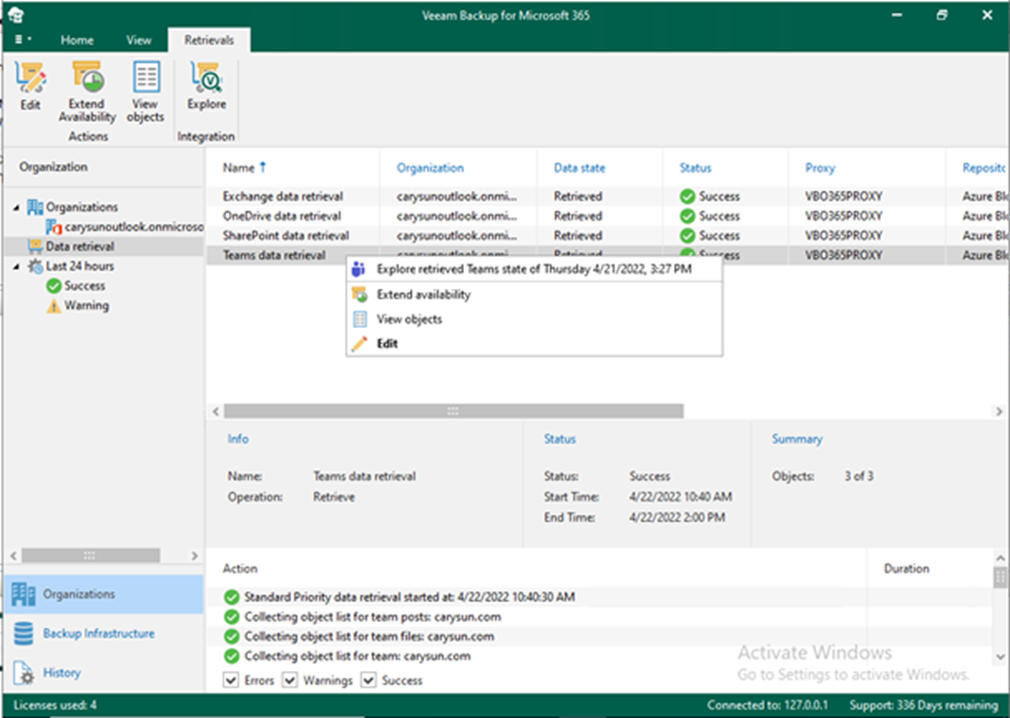Select Success filter under Last 24 hours

point(84,285)
